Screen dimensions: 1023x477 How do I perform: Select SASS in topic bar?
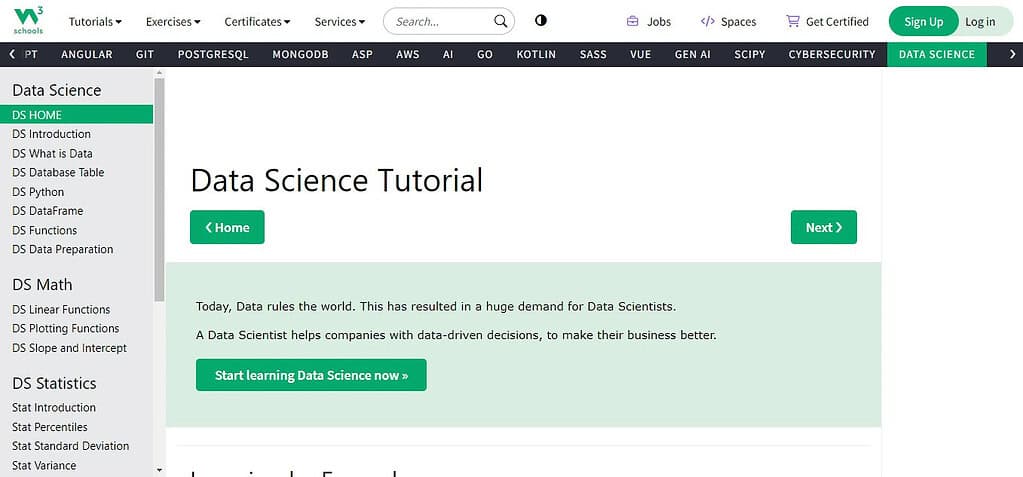pyautogui.click(x=593, y=54)
